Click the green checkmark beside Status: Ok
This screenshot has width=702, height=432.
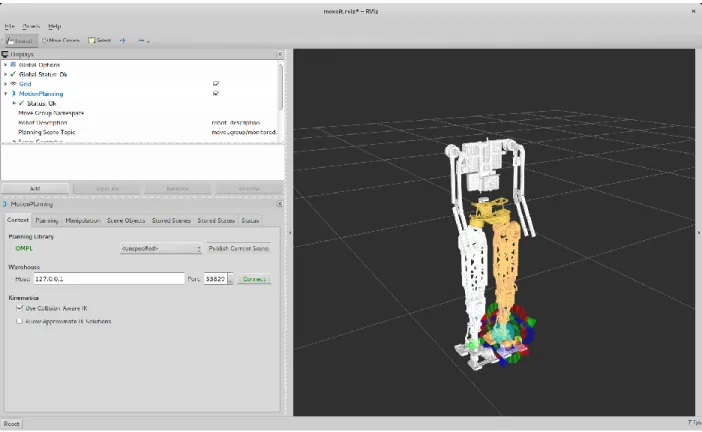pos(21,103)
